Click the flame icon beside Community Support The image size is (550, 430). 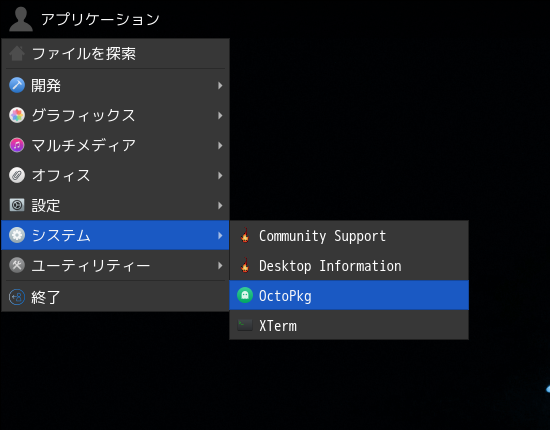coord(245,235)
